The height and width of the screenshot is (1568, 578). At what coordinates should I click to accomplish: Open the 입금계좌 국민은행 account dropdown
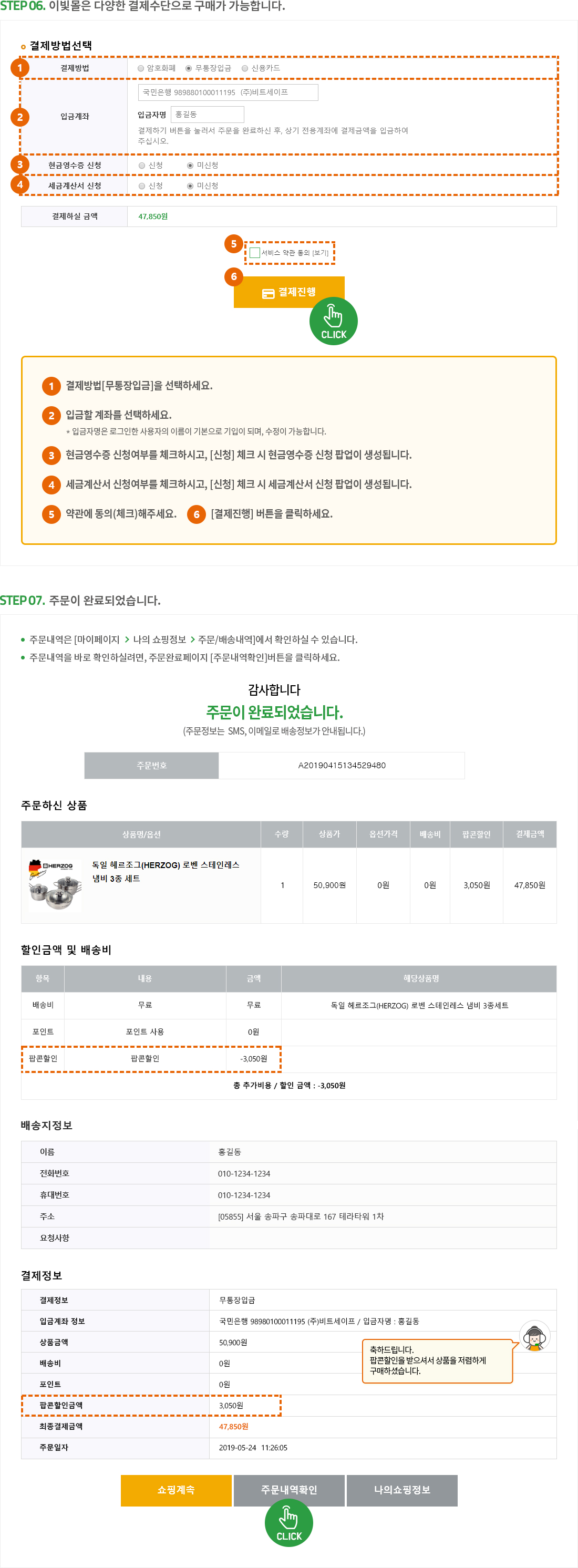coord(228,92)
